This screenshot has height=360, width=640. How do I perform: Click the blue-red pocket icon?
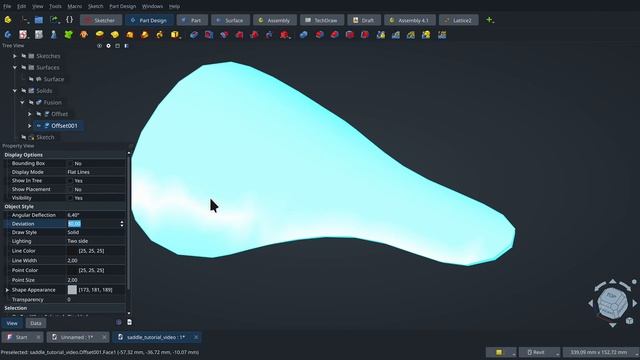[x=194, y=35]
